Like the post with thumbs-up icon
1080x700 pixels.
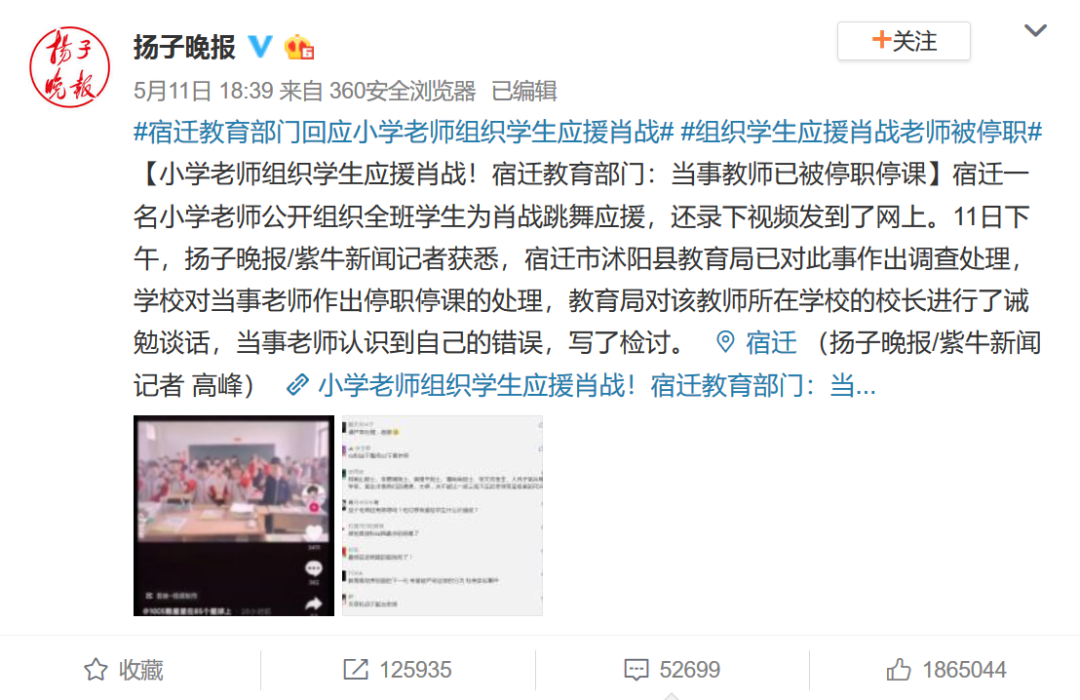click(898, 669)
